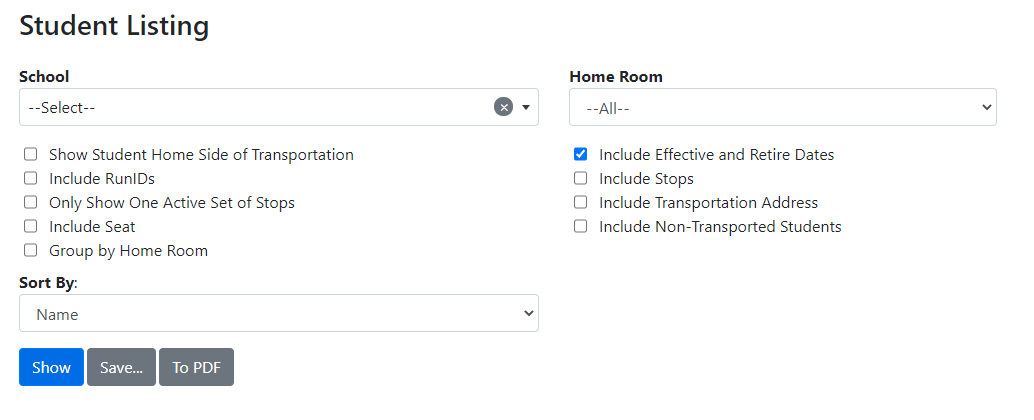Viewport: 1034px width, 420px height.
Task: Export the listing with To PDF
Action: pos(196,367)
